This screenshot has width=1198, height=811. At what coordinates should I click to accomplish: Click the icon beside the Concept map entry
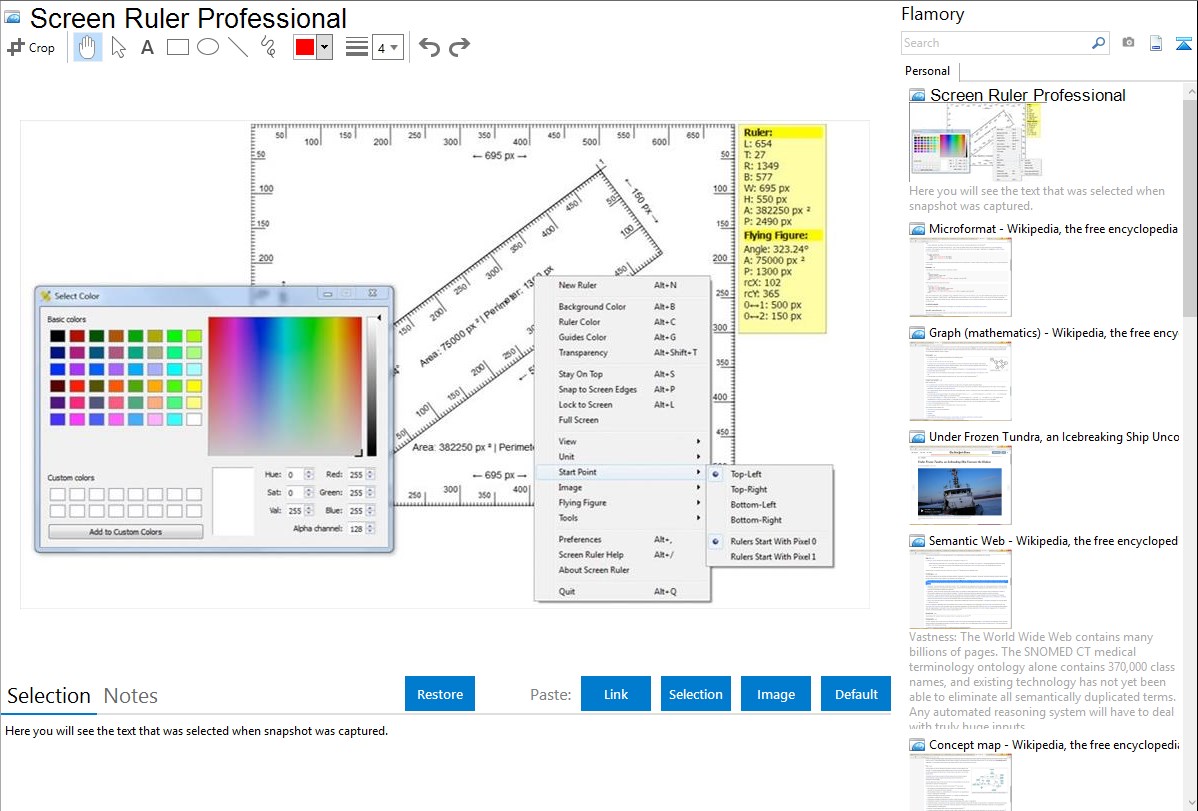[917, 745]
